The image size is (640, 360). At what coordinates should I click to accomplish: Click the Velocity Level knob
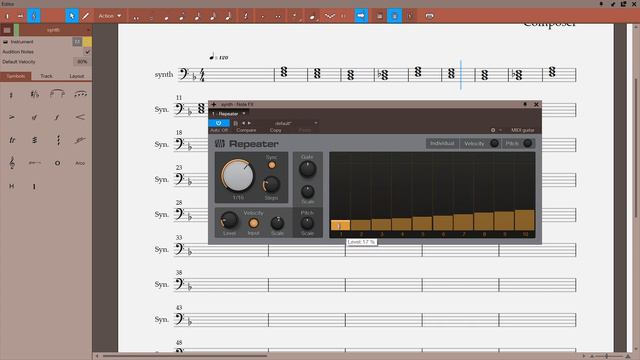pos(229,220)
